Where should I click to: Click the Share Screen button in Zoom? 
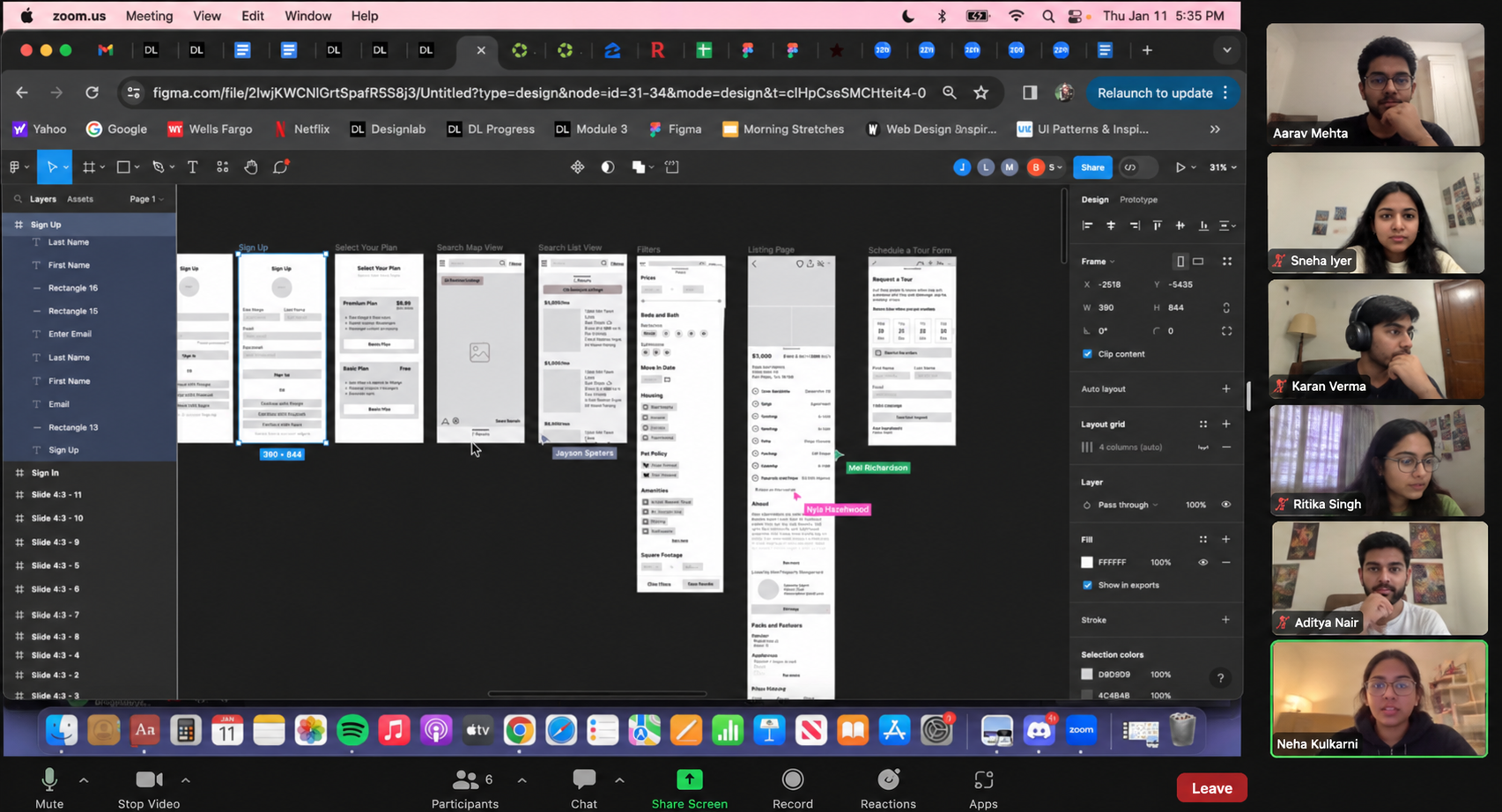(690, 789)
